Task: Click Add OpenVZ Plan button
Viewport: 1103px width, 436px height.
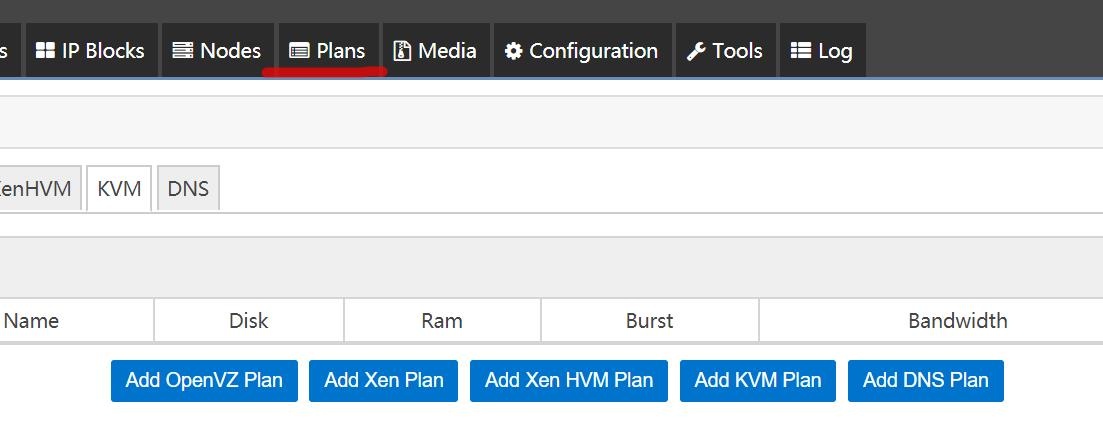Action: 204,380
